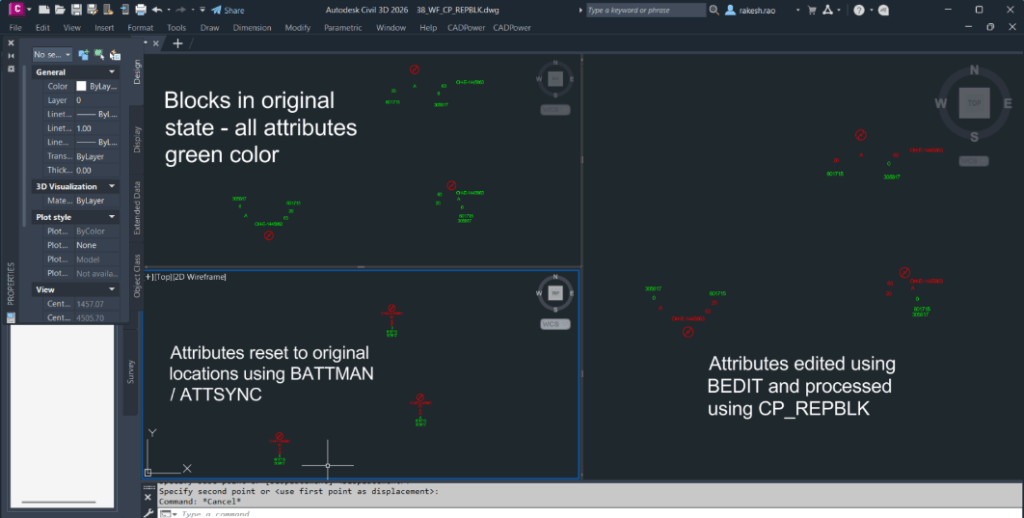The width and height of the screenshot is (1024, 518).
Task: Switch to the Extended Data palette tab
Action: [x=137, y=207]
